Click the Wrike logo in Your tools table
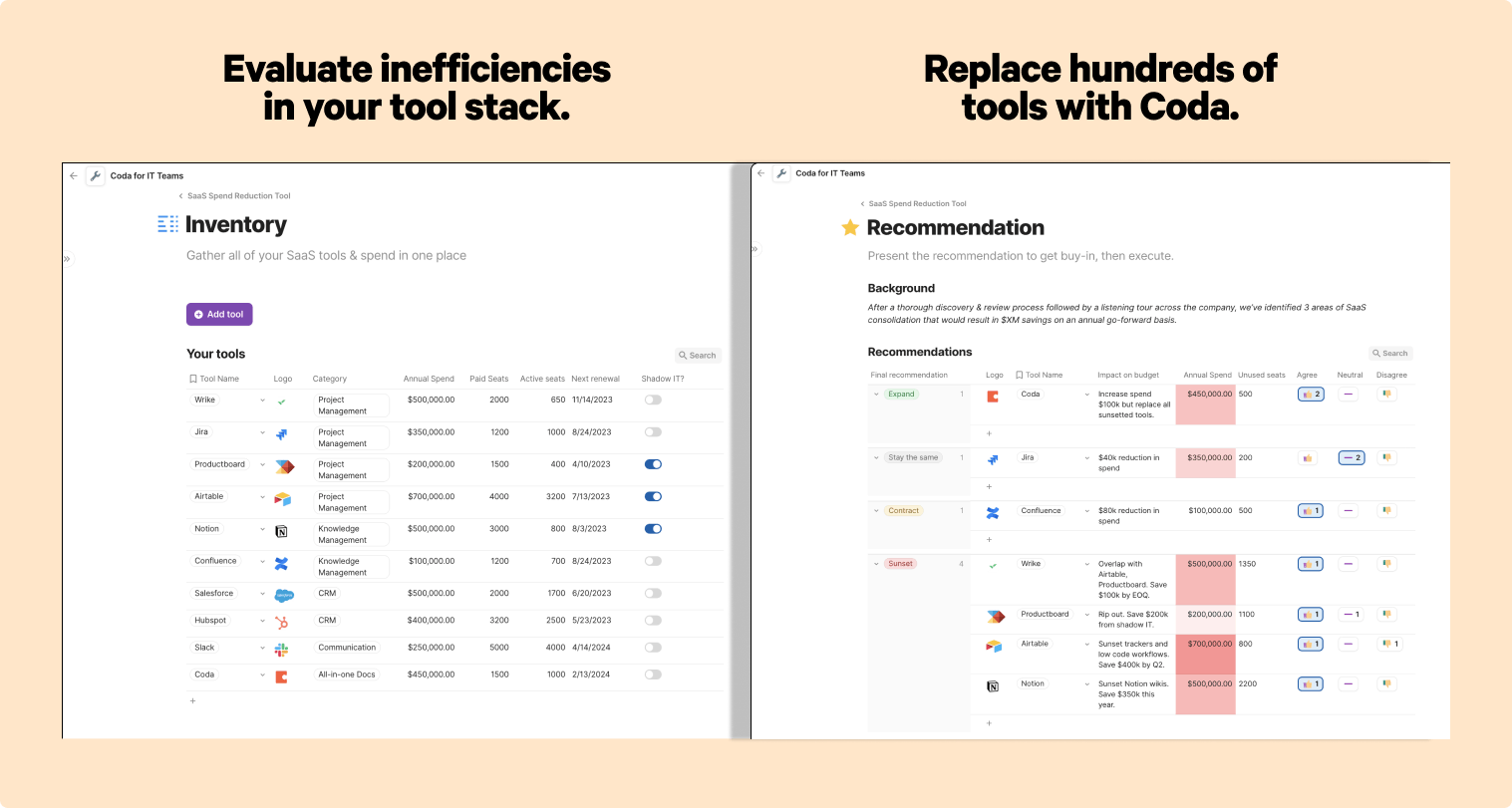 pos(282,402)
